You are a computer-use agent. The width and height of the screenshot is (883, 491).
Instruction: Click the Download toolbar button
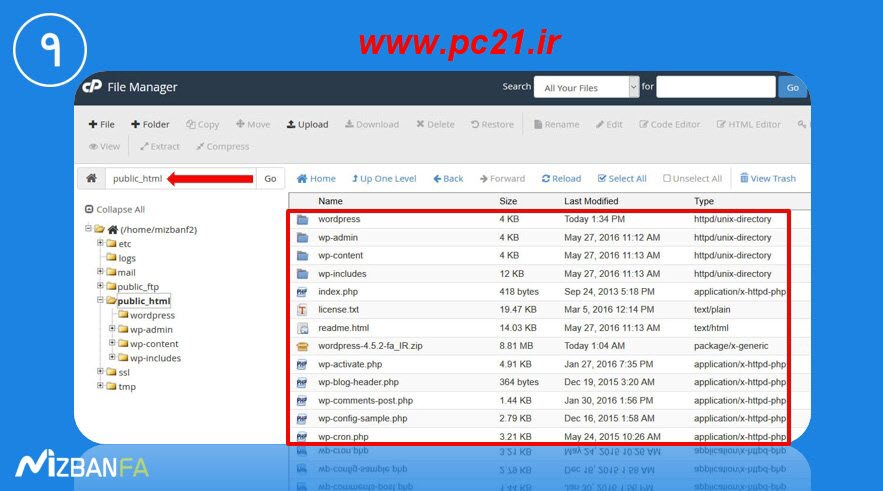[x=372, y=124]
